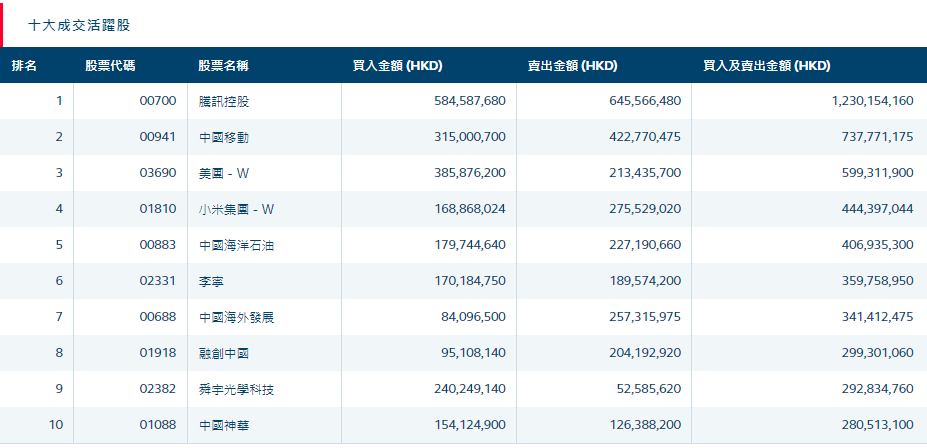Open the 融創中國 stock entry
The height and width of the screenshot is (448, 927).
224,353
